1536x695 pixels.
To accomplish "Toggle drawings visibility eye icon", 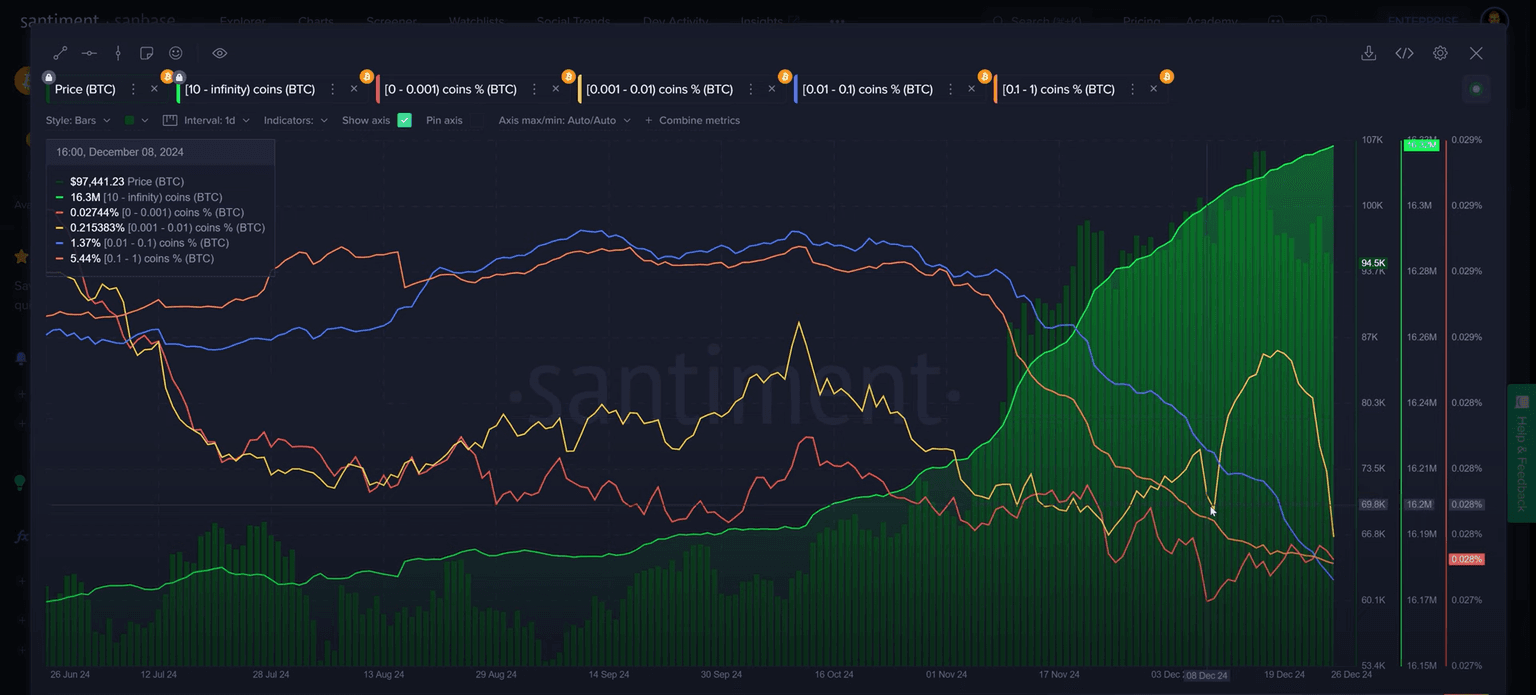I will 220,53.
